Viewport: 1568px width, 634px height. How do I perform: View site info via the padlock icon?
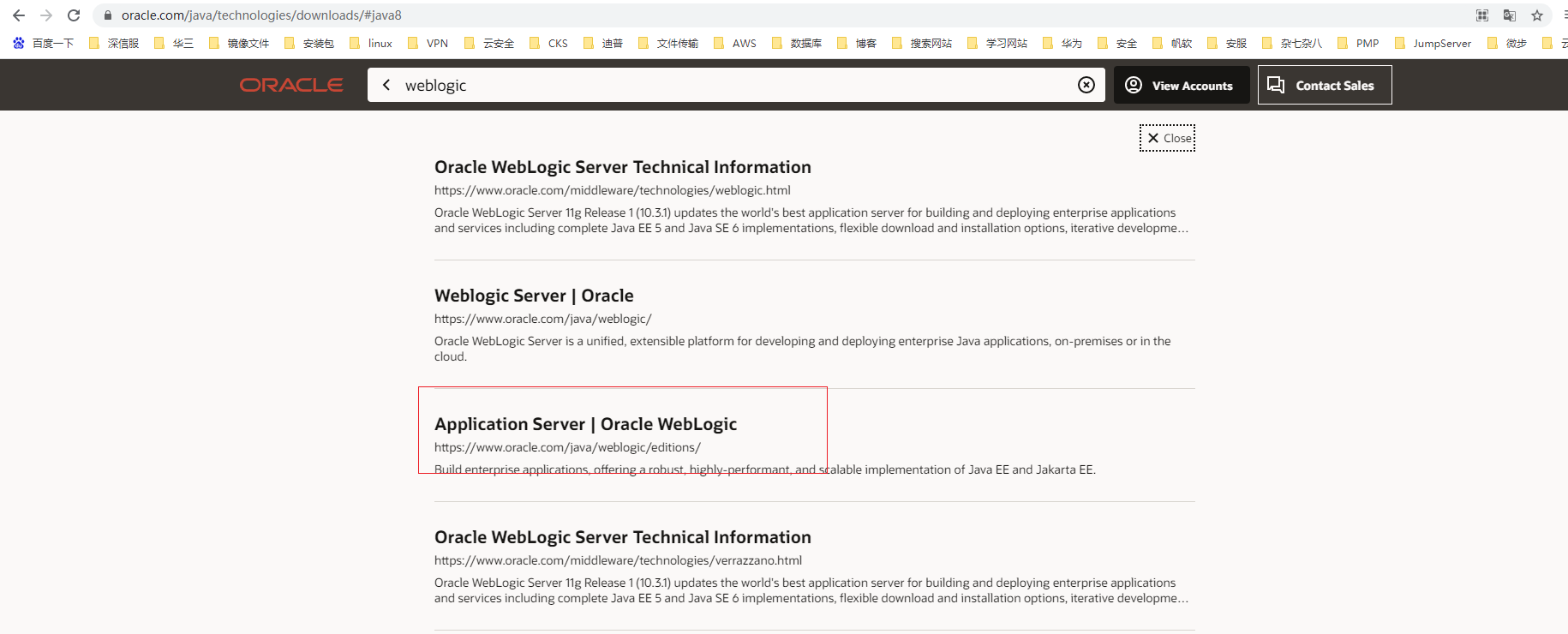coord(108,15)
